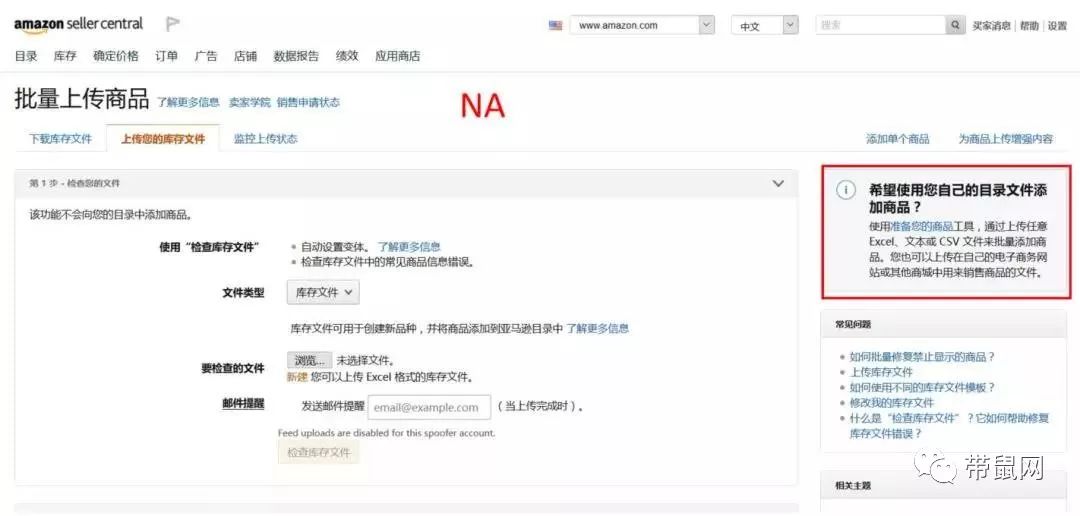Open FAQ link 修改我的库存文件

[891, 402]
